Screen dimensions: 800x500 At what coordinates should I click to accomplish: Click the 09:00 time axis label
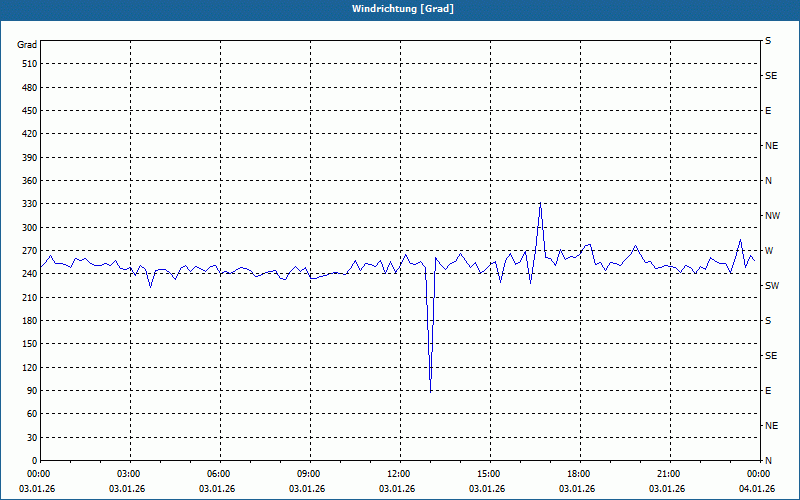click(309, 474)
